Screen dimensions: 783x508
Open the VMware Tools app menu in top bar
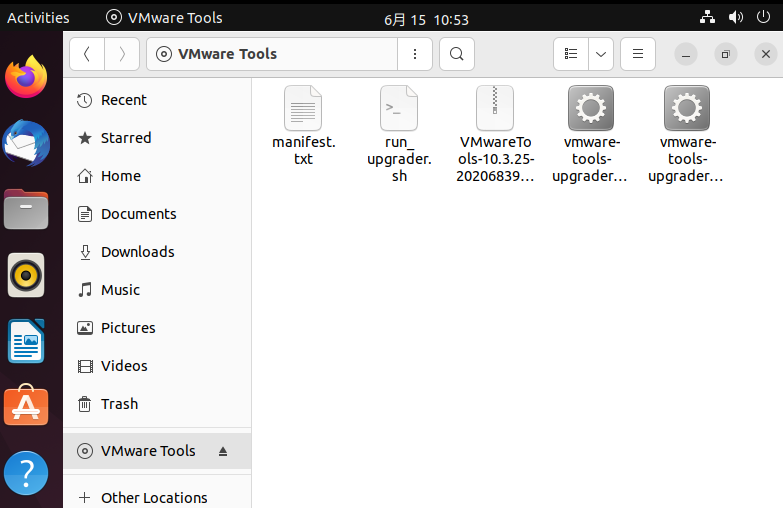tap(164, 18)
